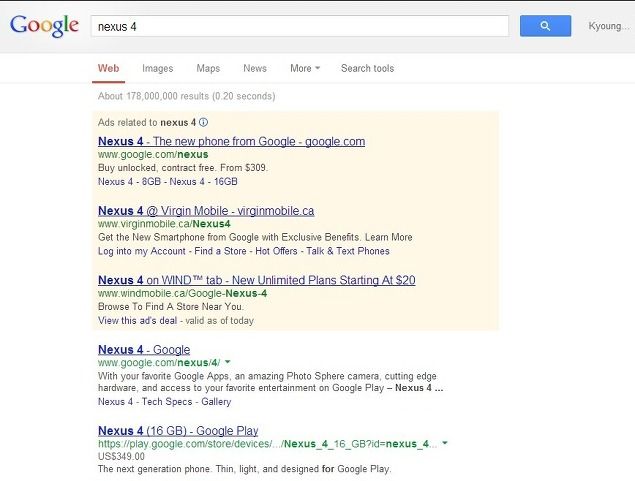Click the Nexus 4 - 8GB sitelink
The image size is (635, 481).
coord(129,181)
